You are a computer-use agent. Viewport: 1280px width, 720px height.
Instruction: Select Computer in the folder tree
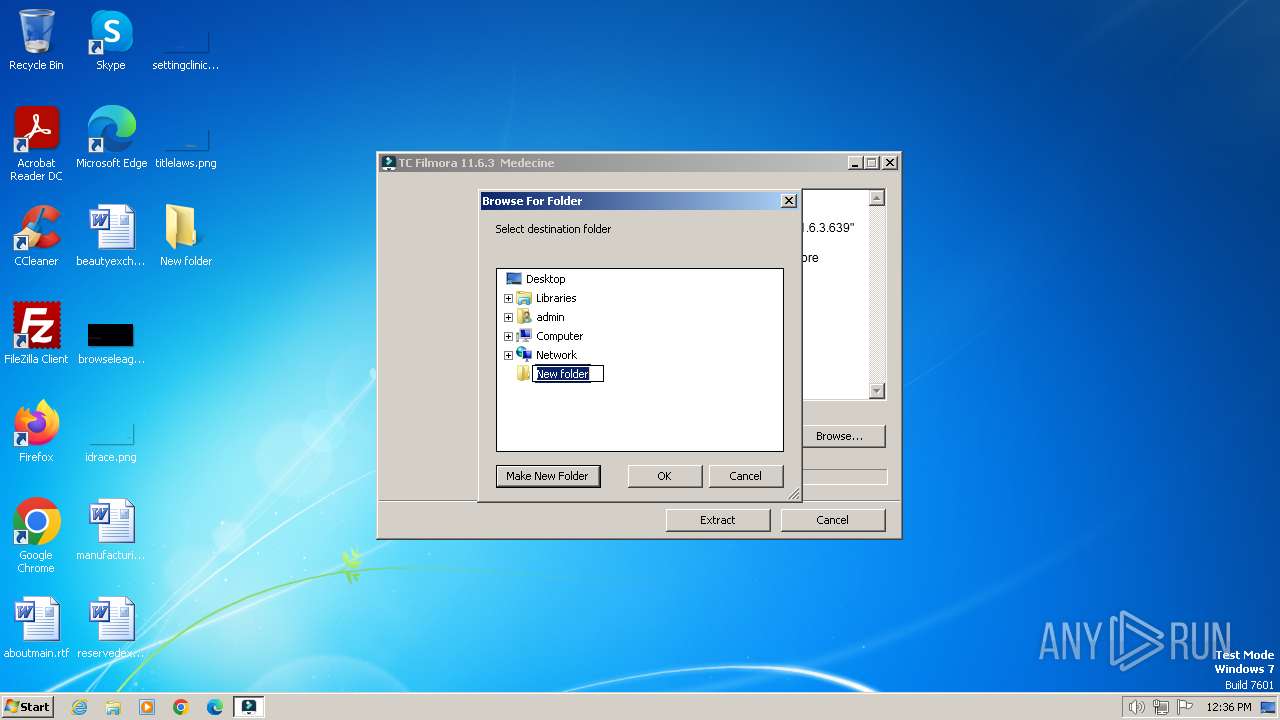pyautogui.click(x=559, y=336)
